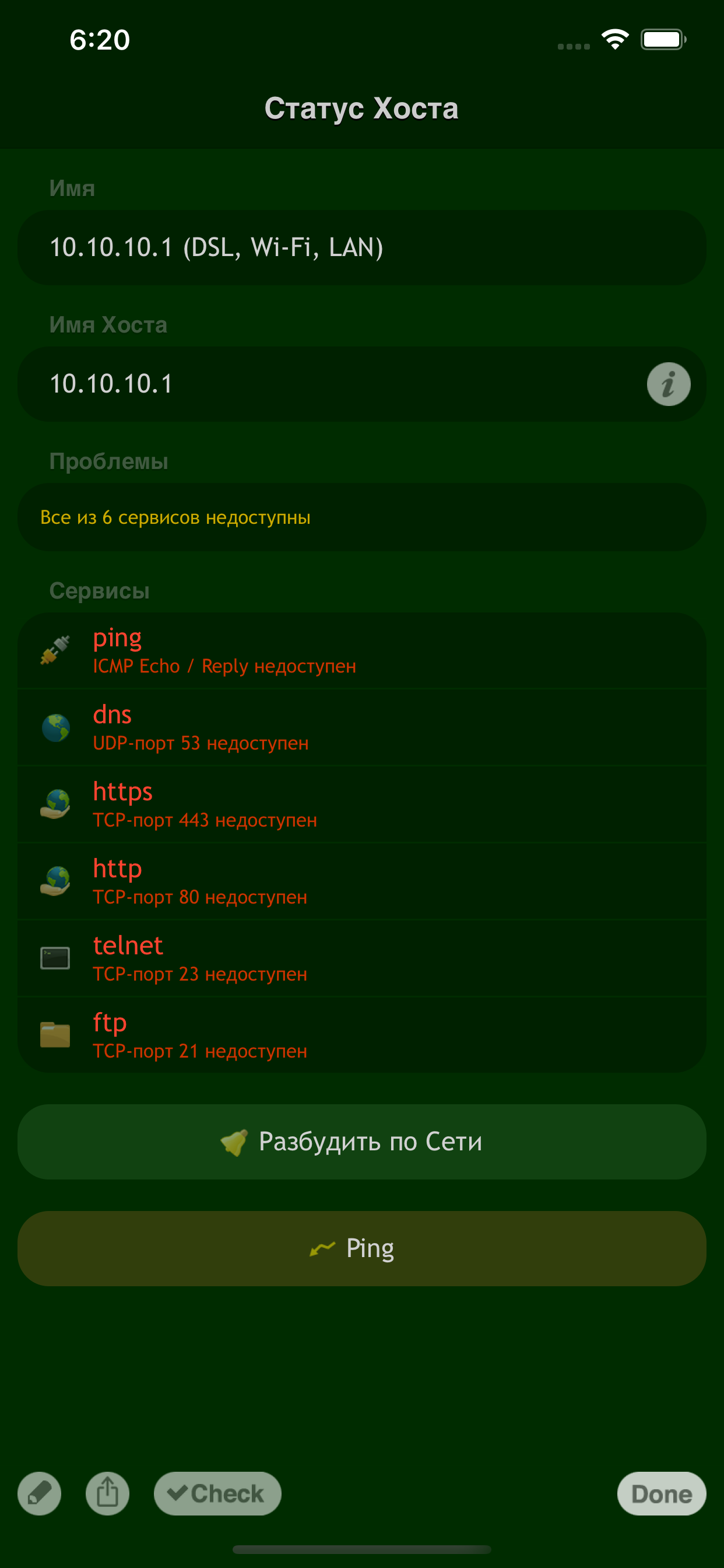Tap the pencil edit icon in bottom toolbar

(40, 1493)
